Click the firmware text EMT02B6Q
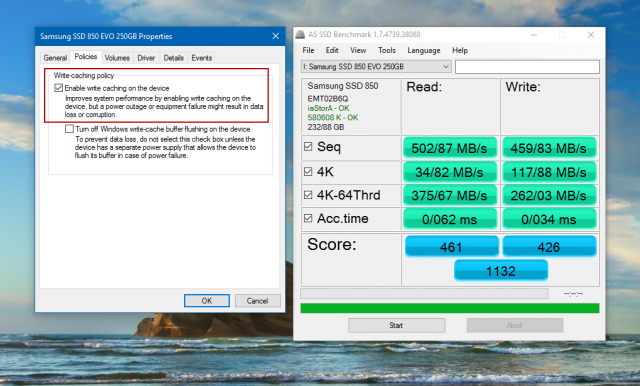 (x=328, y=99)
